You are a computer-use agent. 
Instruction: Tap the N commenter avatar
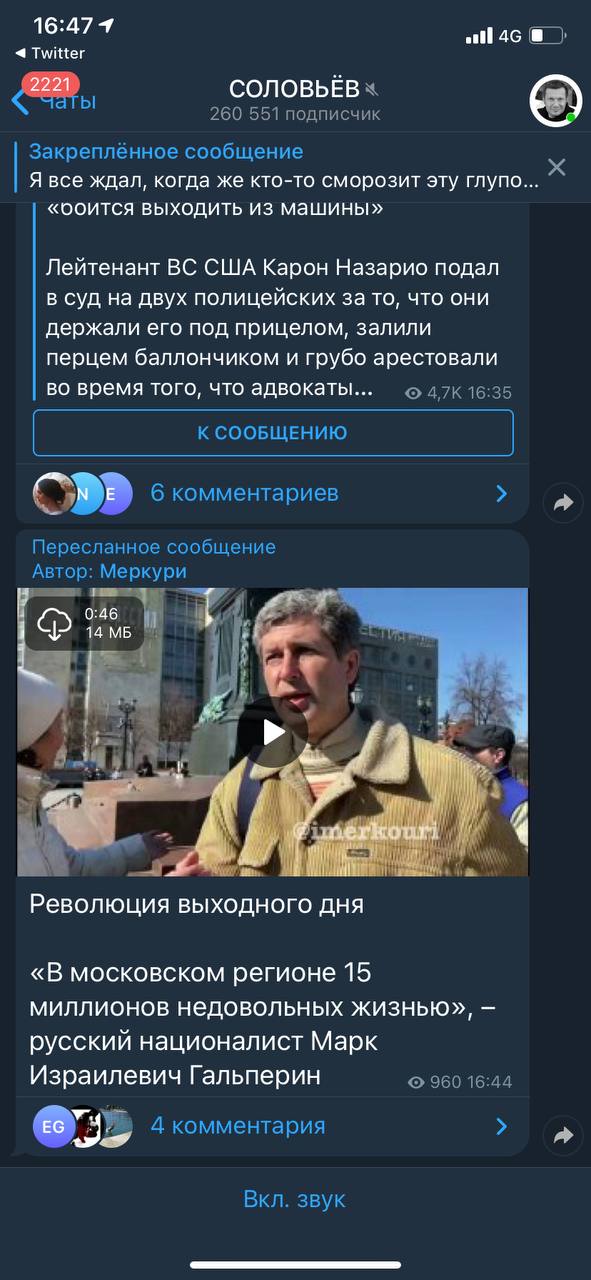(84, 493)
